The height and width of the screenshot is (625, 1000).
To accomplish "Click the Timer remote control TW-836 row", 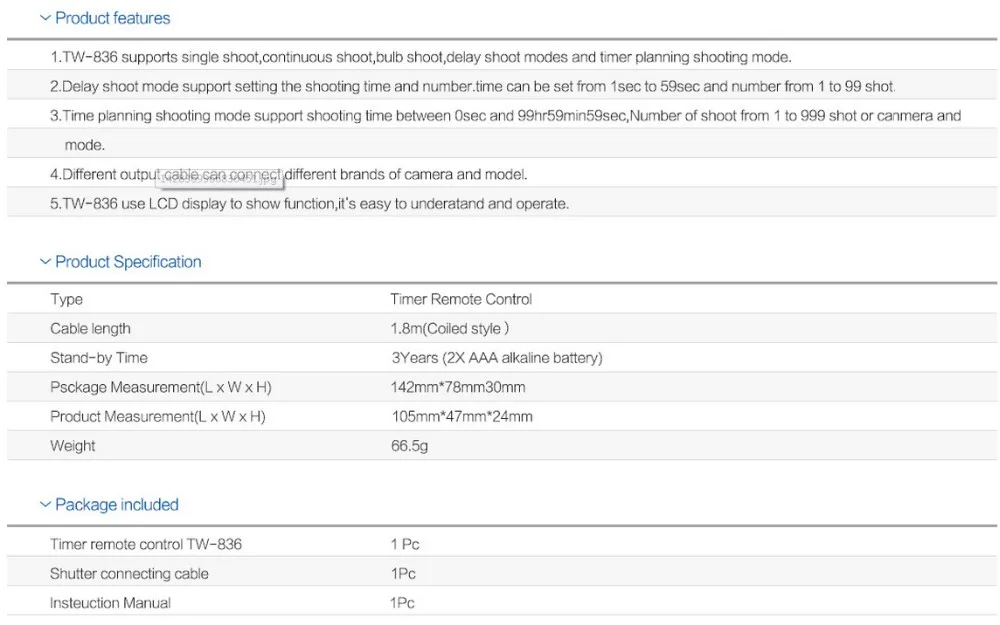I will [x=502, y=544].
